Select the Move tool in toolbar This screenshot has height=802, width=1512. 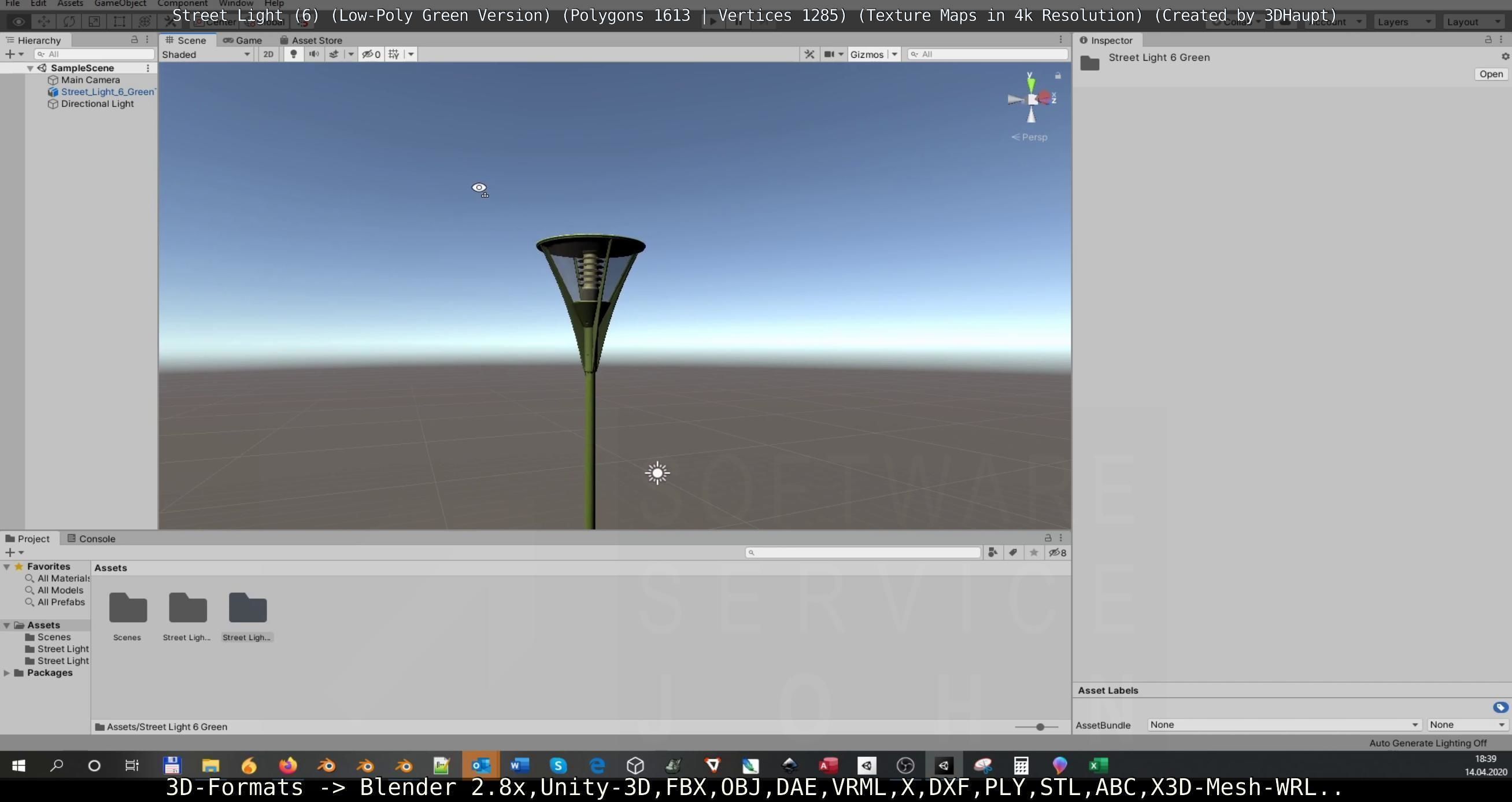click(43, 22)
